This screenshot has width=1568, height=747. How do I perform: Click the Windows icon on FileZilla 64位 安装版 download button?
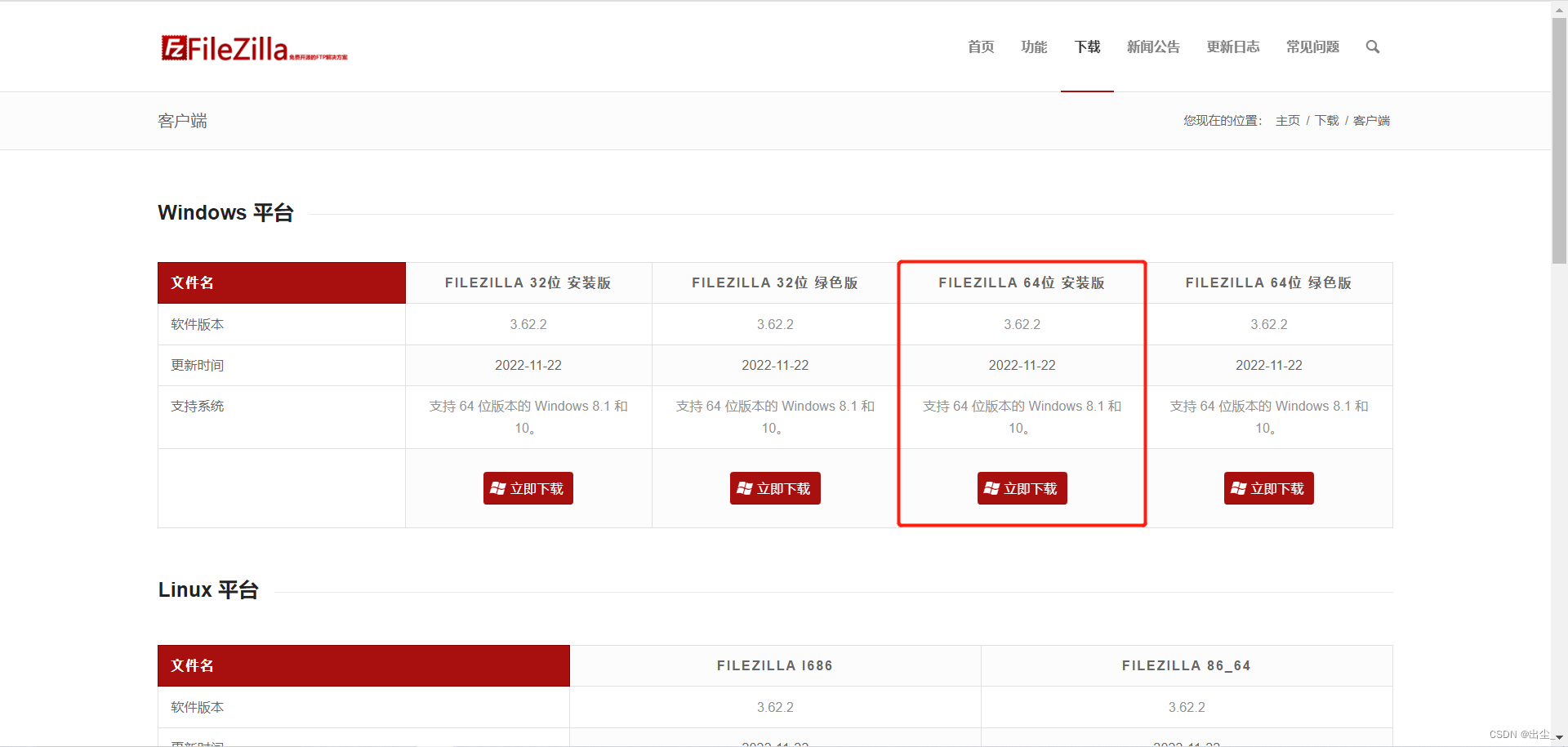(x=993, y=487)
